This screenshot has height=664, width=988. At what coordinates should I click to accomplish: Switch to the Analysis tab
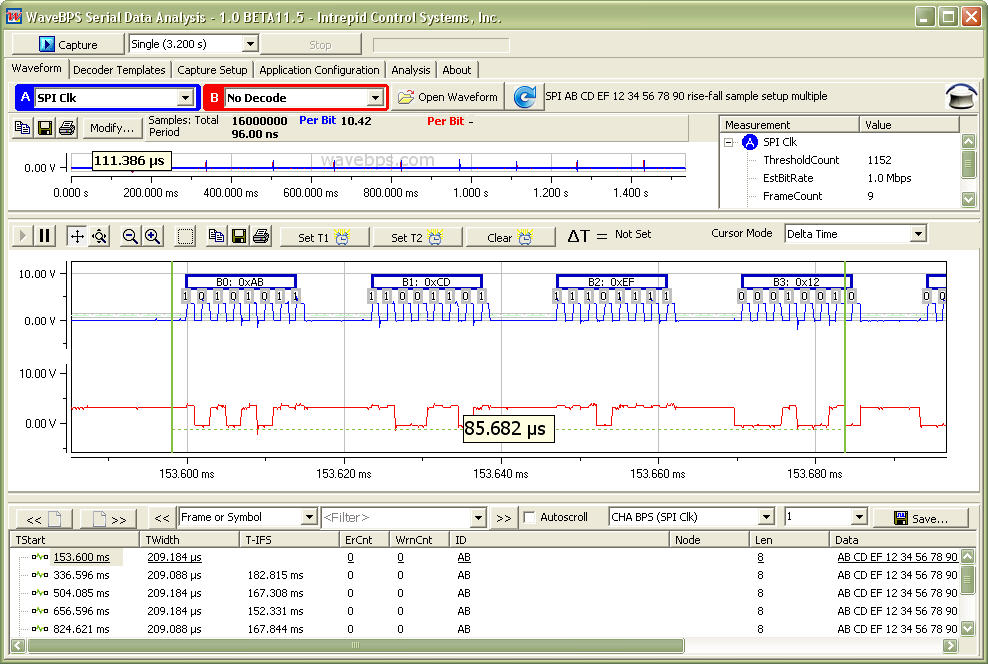pyautogui.click(x=411, y=70)
